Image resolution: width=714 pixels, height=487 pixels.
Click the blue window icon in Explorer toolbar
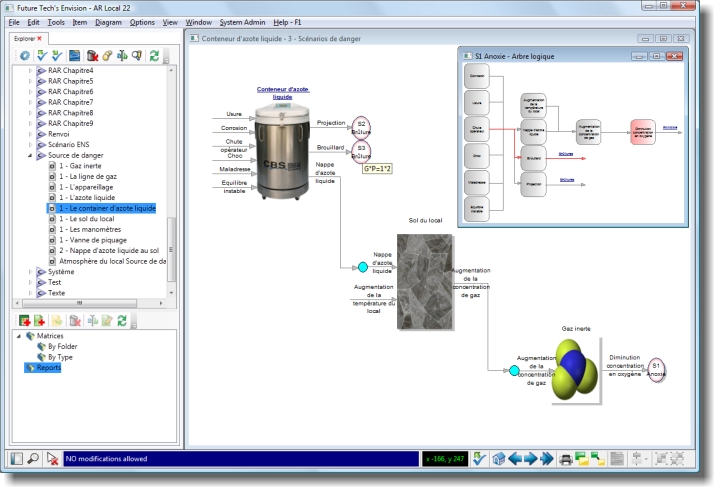tap(74, 56)
